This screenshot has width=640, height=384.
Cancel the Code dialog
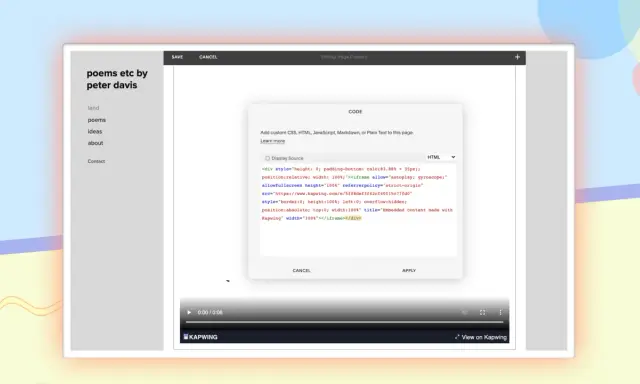click(302, 271)
